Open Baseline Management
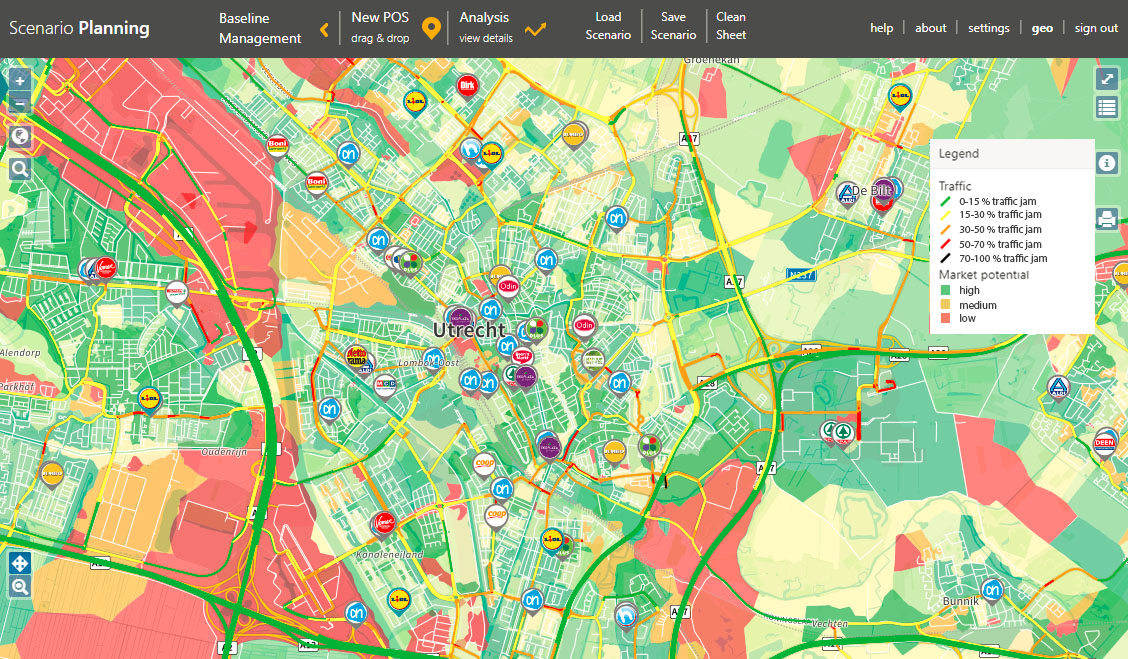 (x=260, y=29)
